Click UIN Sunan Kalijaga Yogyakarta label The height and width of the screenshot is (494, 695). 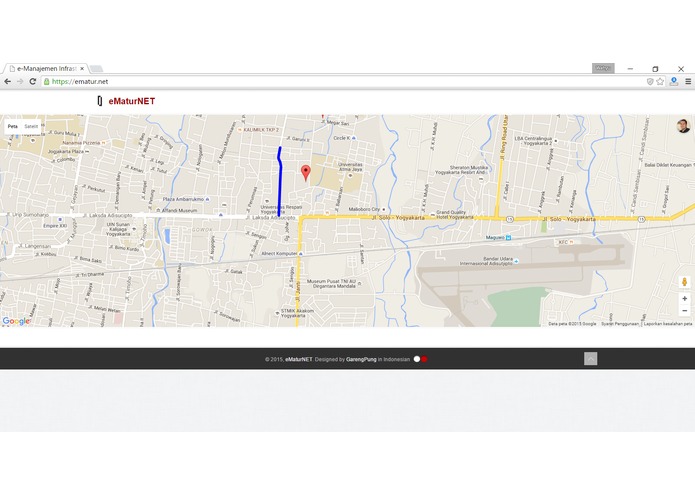pyautogui.click(x=118, y=229)
